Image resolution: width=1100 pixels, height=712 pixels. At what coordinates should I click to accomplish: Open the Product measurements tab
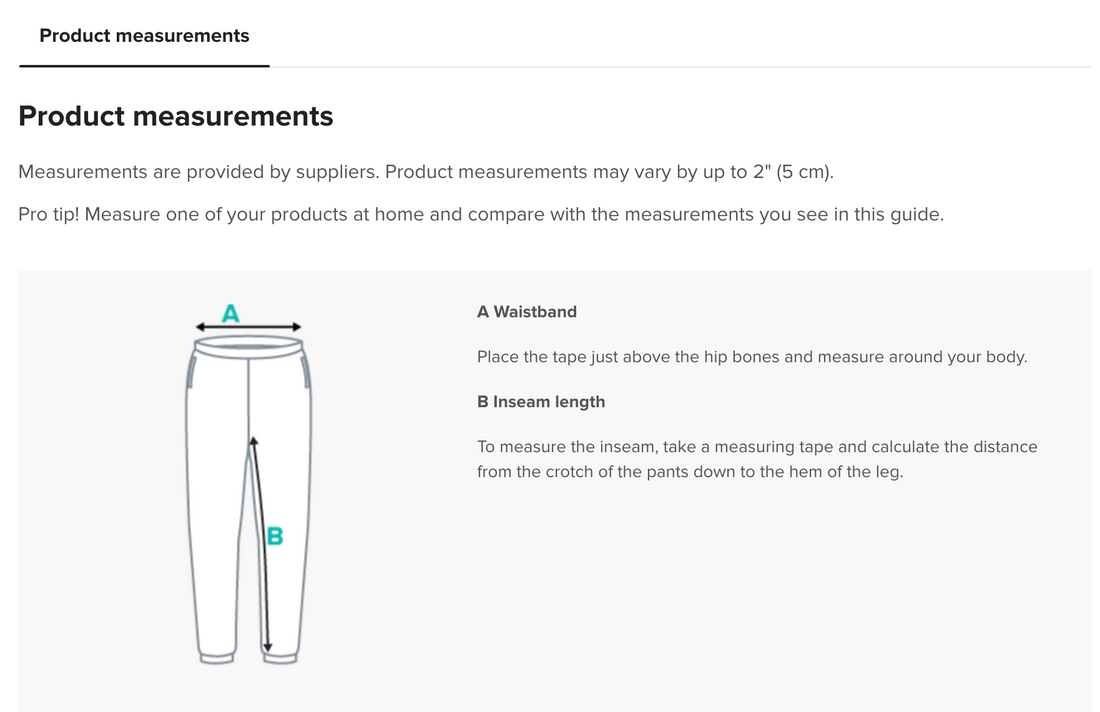point(144,36)
